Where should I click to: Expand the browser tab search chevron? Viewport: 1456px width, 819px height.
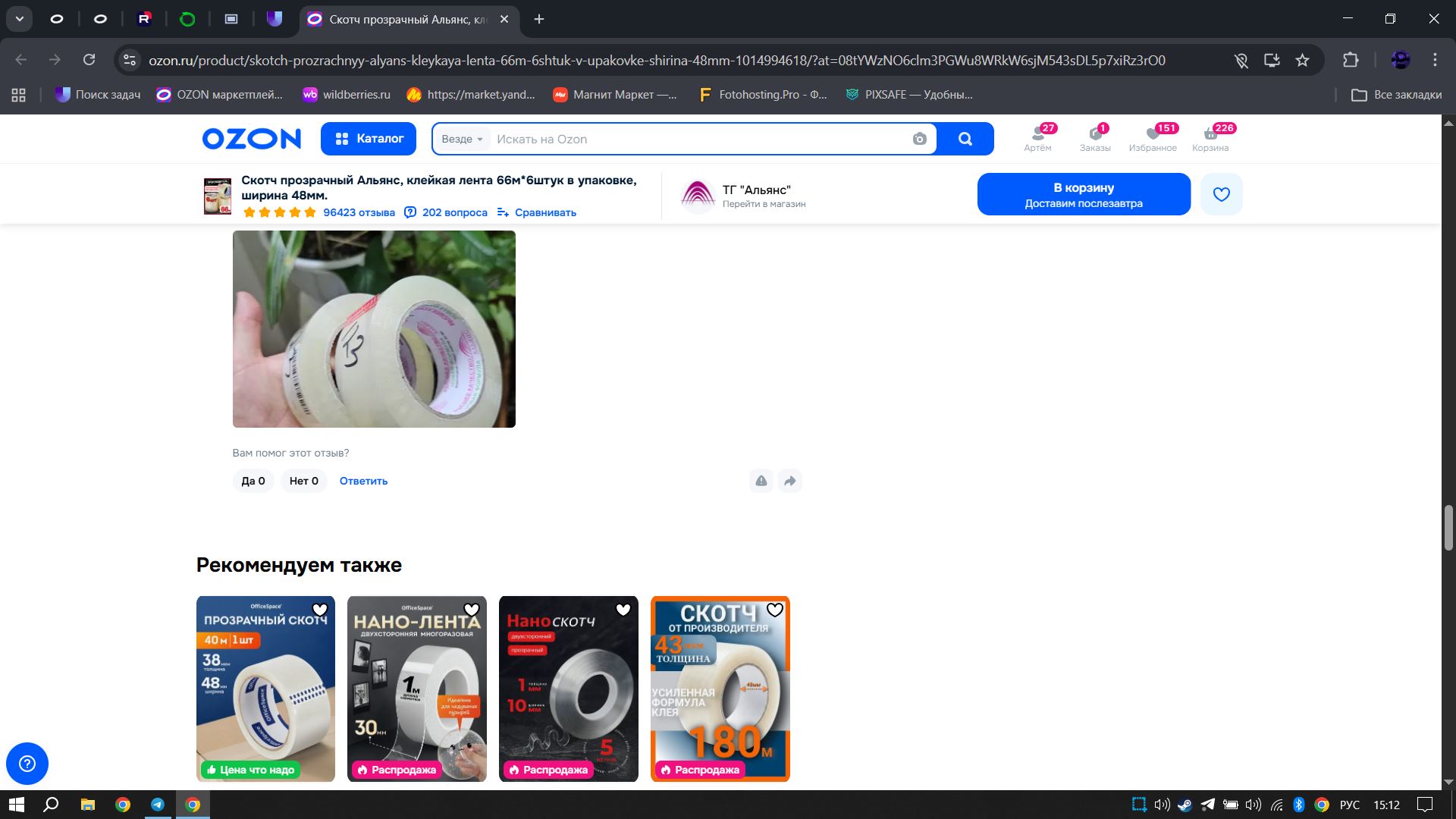[x=20, y=19]
